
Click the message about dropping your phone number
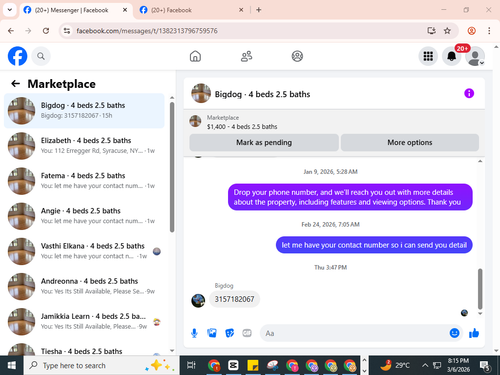pos(350,197)
